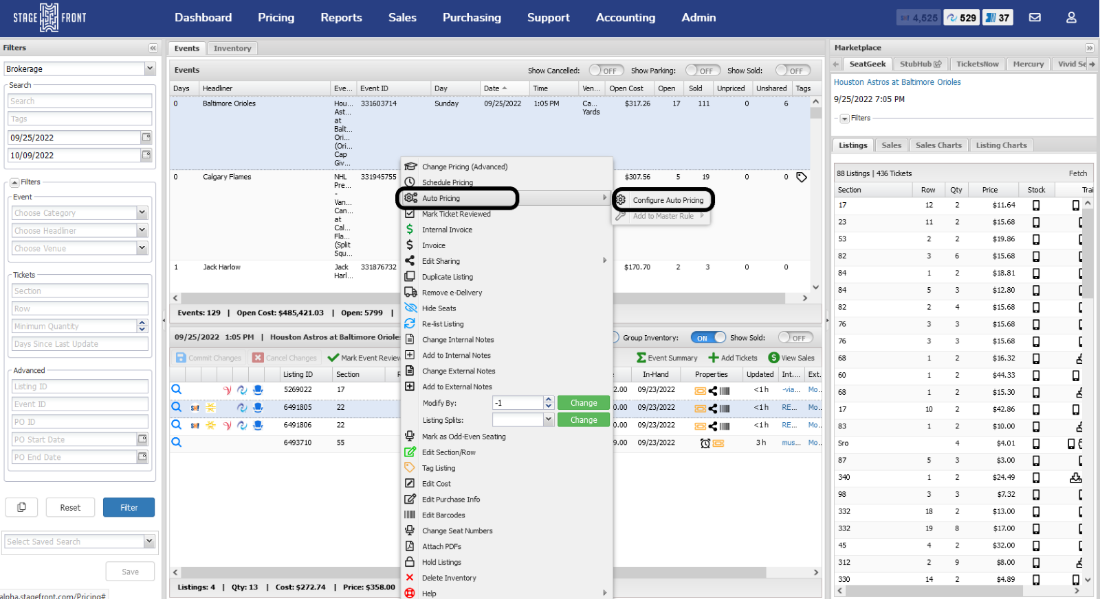Select Configure Auto Pricing submenu item
The width and height of the screenshot is (1100, 599).
pyautogui.click(x=663, y=200)
